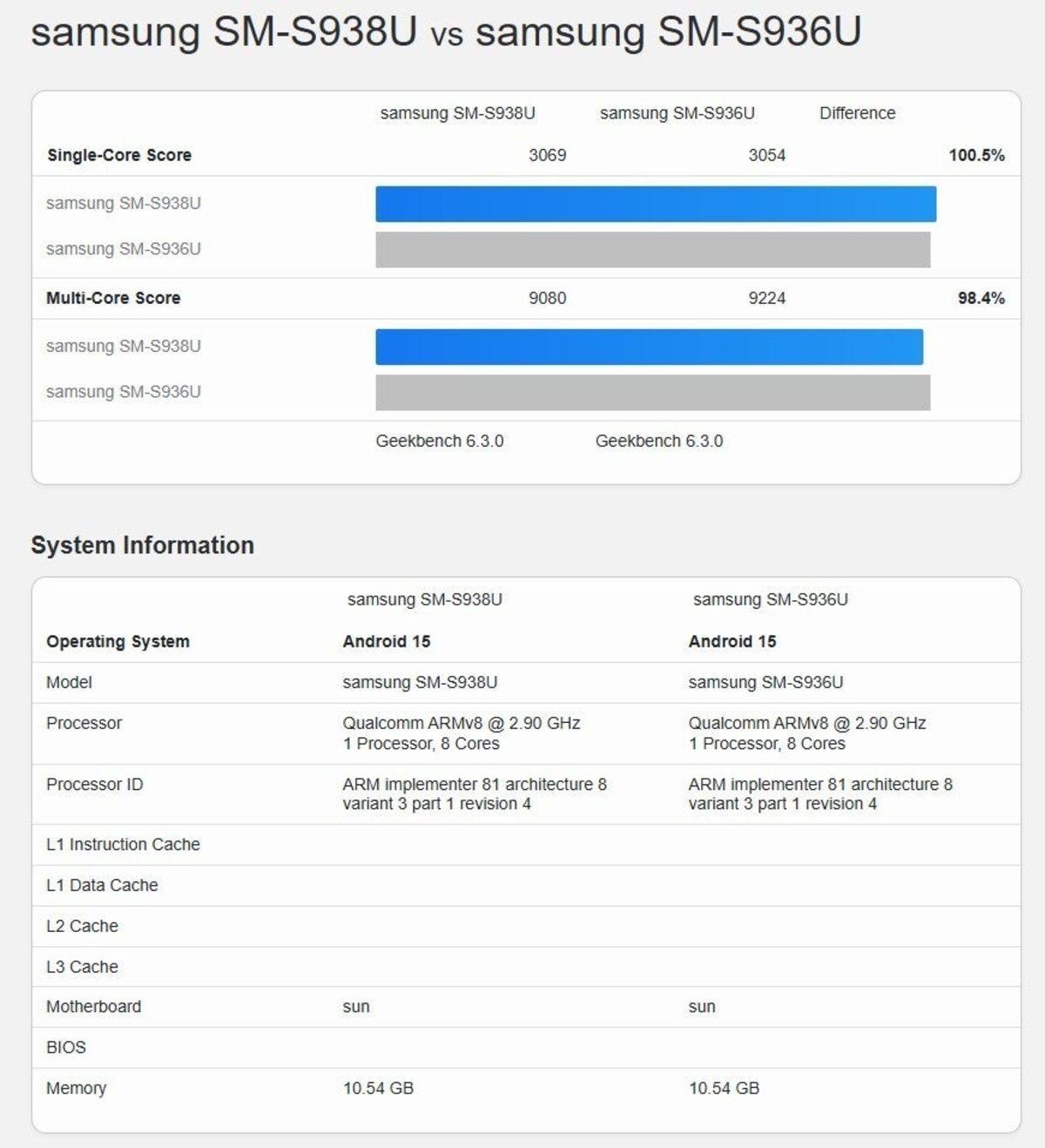Select the Multi-Core Score label
Viewport: 1045px width, 1148px height.
tap(114, 297)
